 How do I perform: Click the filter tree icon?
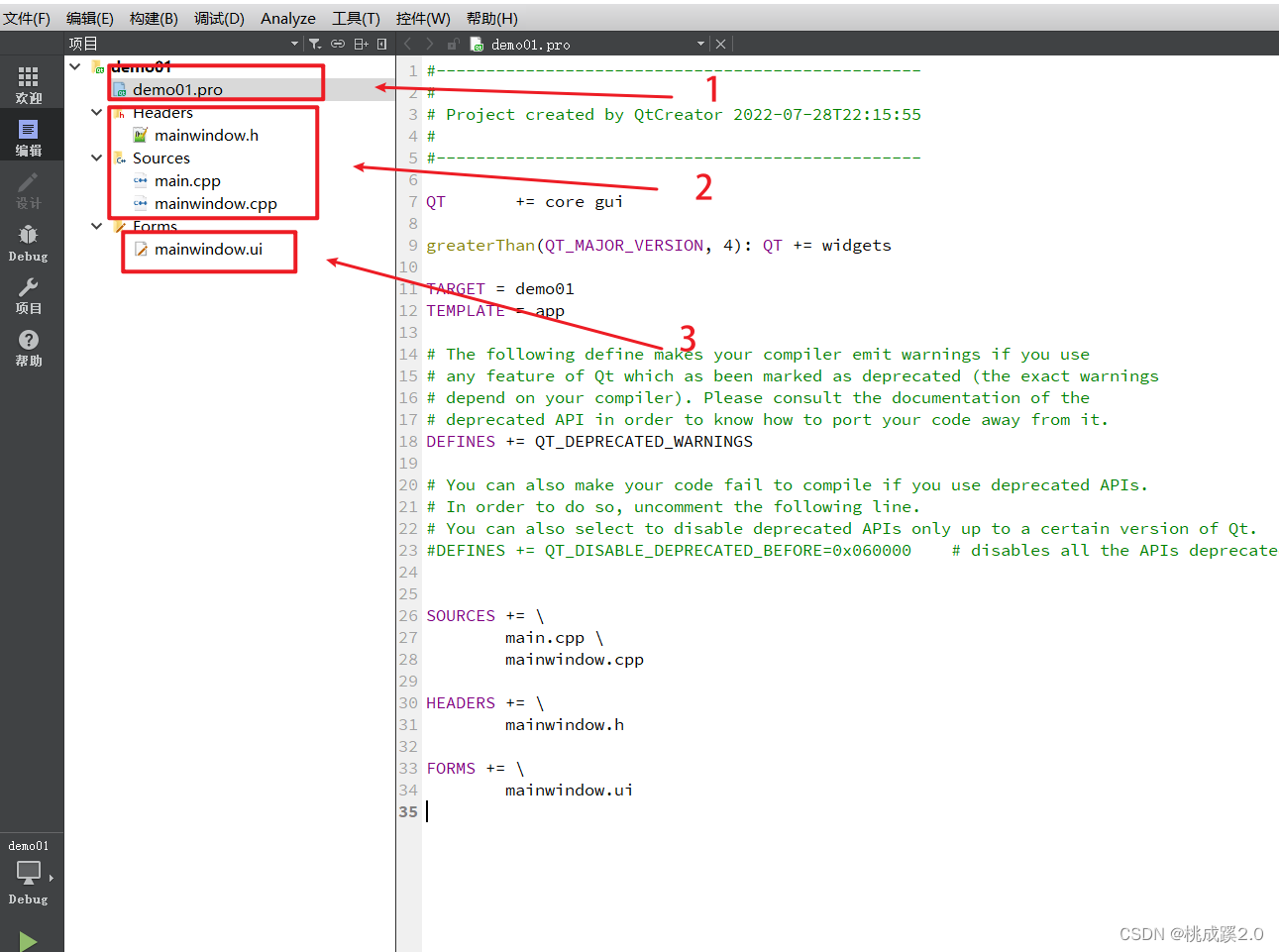315,44
